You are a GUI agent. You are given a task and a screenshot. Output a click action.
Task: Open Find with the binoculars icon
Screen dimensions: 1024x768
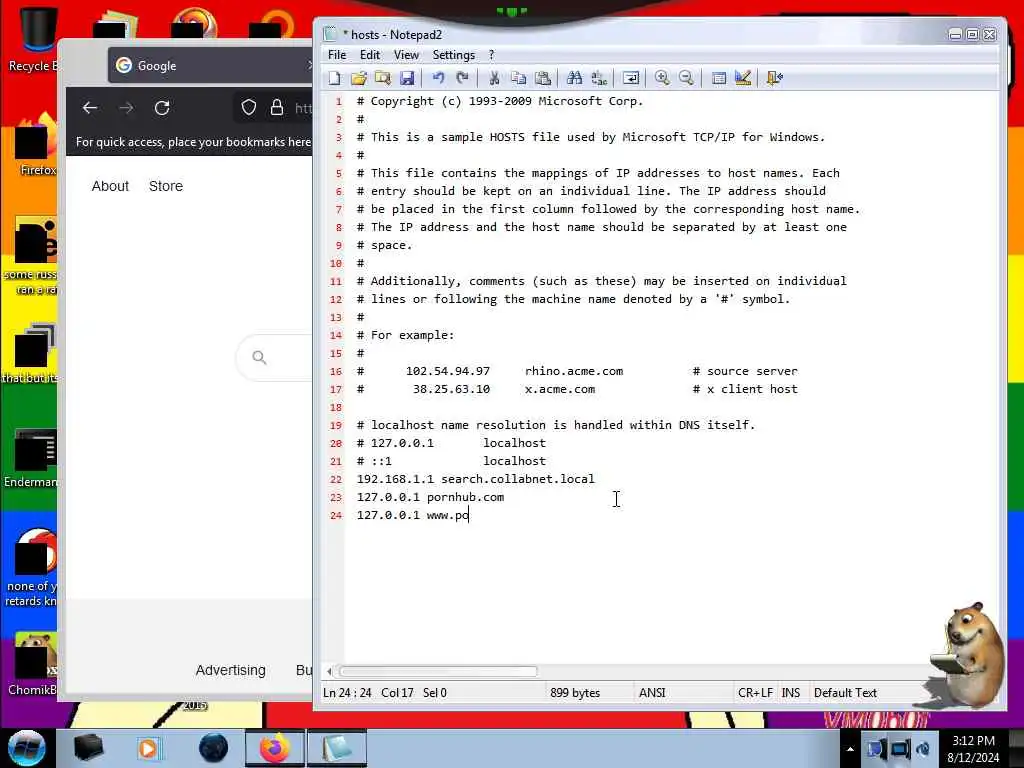click(x=575, y=78)
